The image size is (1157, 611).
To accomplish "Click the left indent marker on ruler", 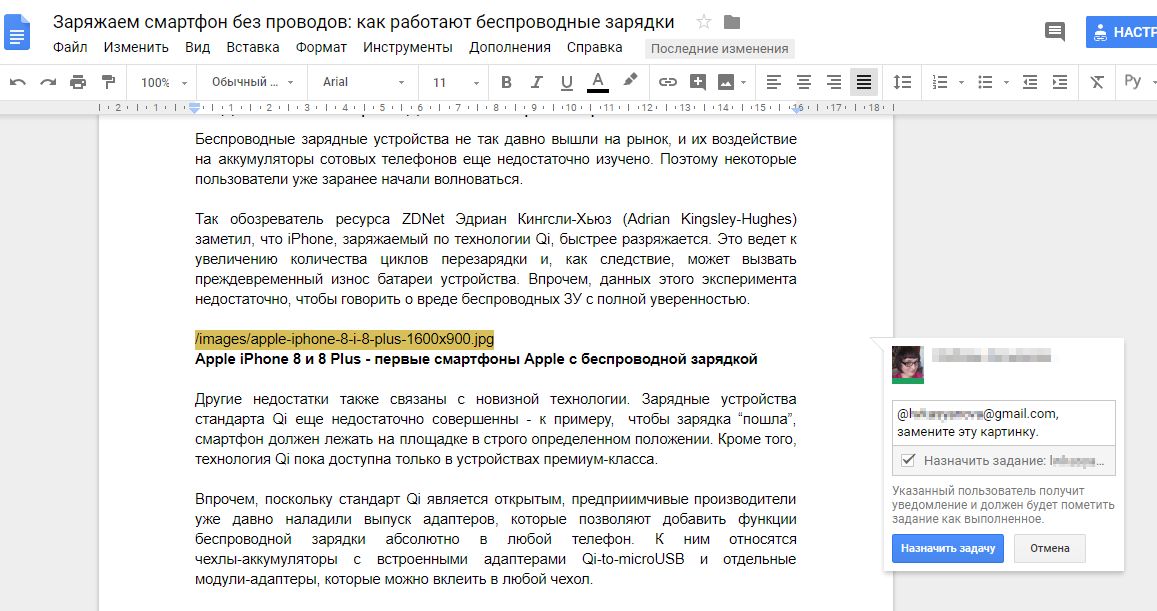I will pos(194,108).
